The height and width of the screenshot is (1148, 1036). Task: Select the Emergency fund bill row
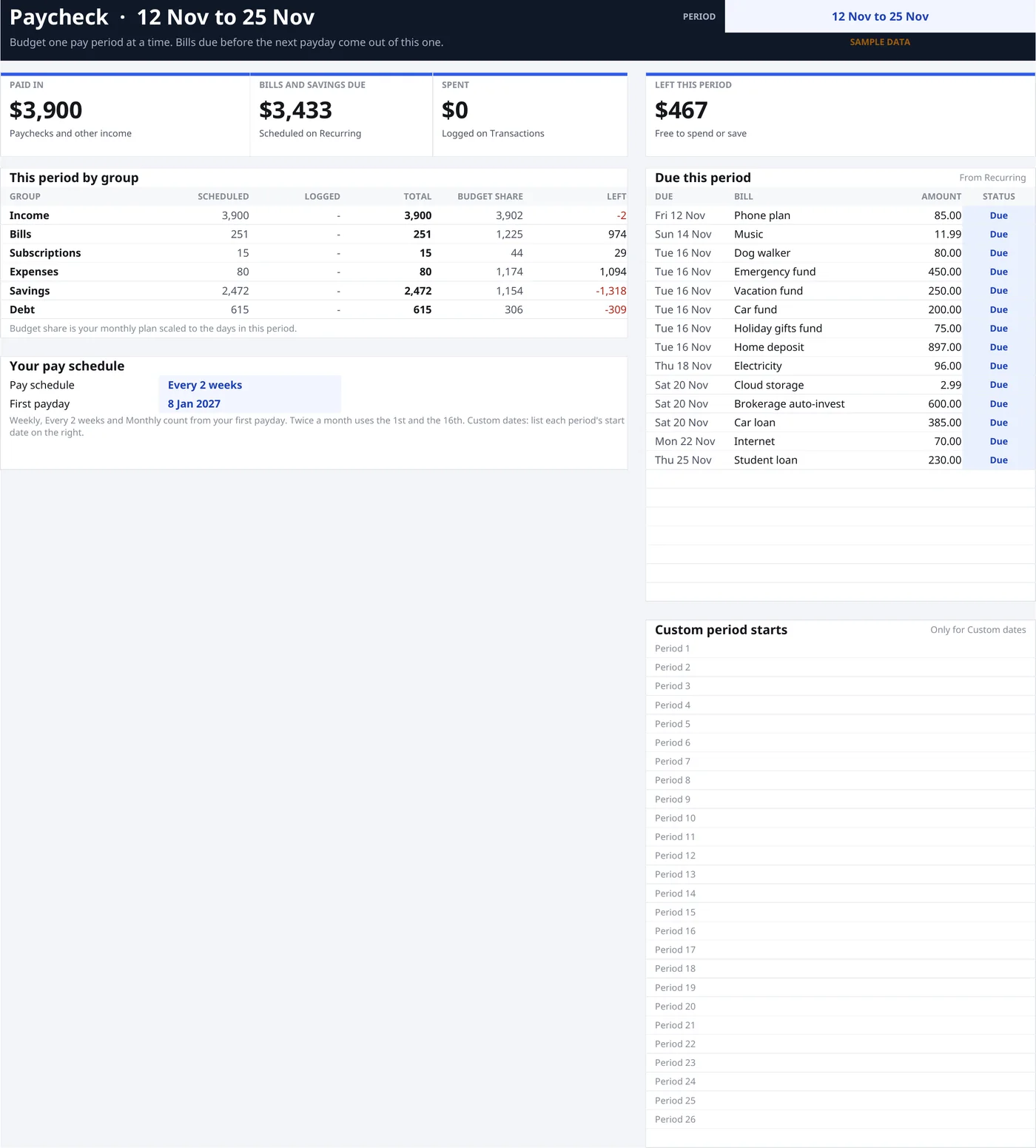pyautogui.click(x=841, y=272)
